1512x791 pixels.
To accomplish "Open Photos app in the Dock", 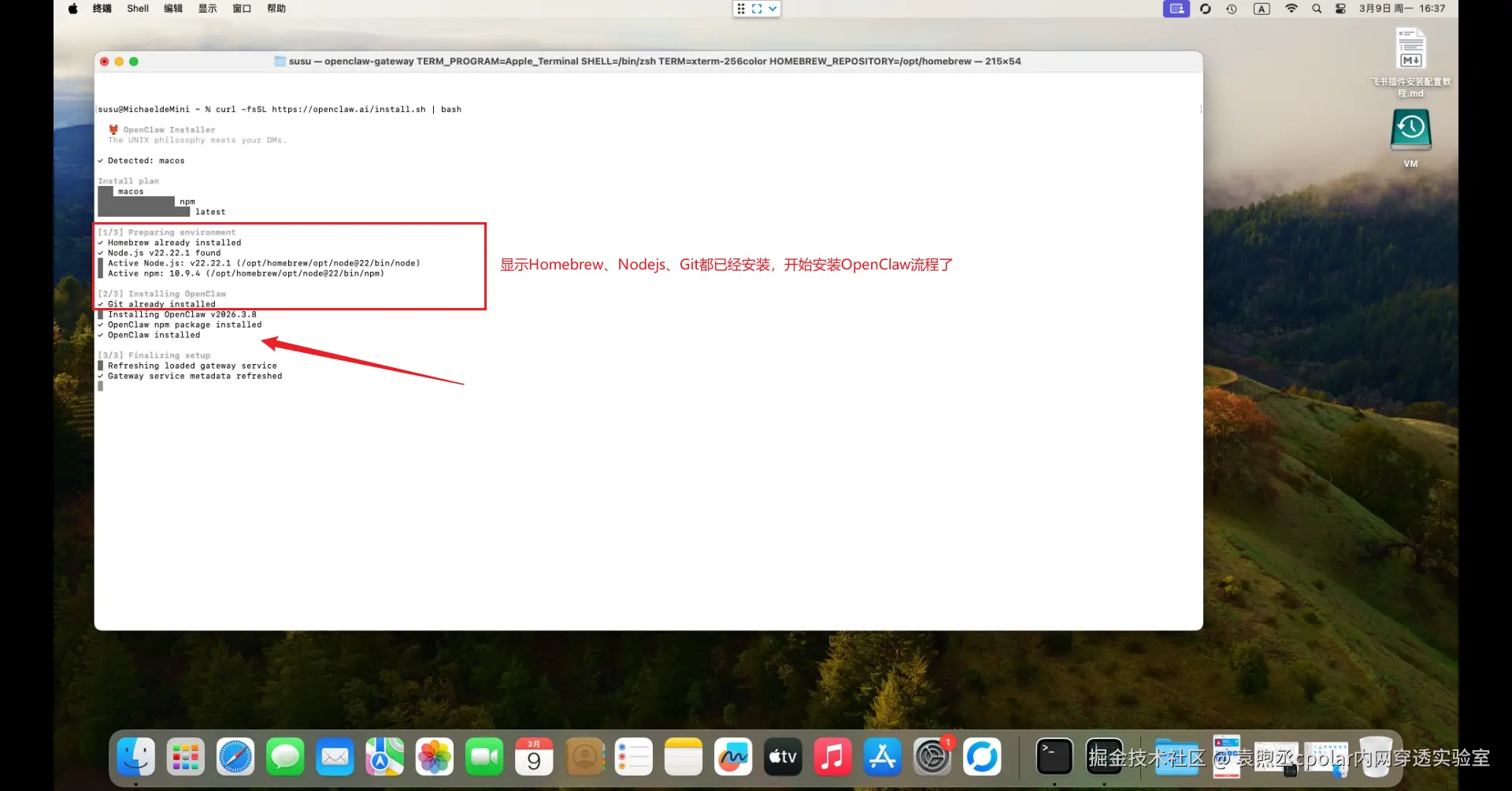I will click(x=435, y=757).
